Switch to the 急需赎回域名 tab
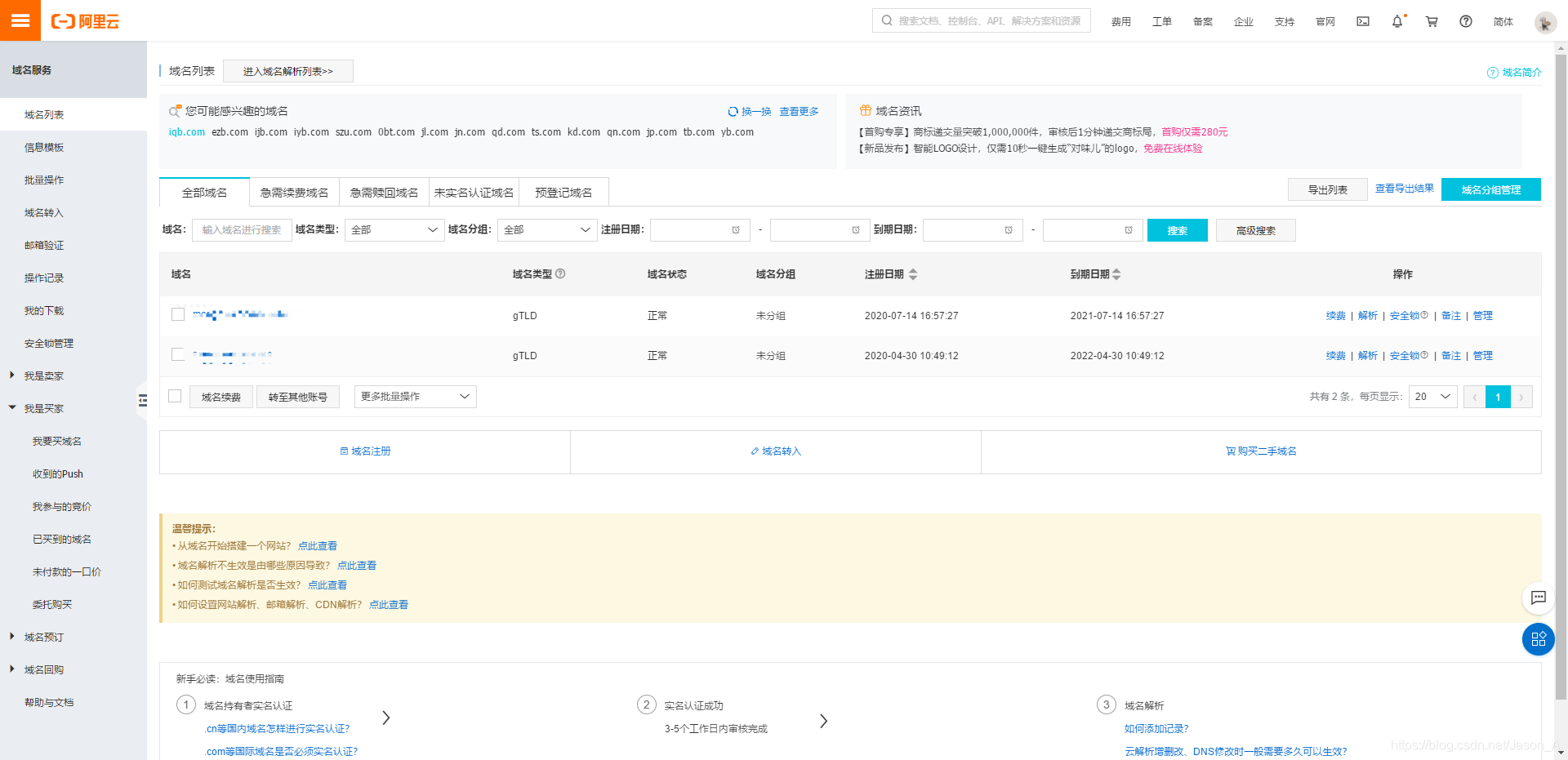This screenshot has height=760, width=1568. (x=384, y=193)
